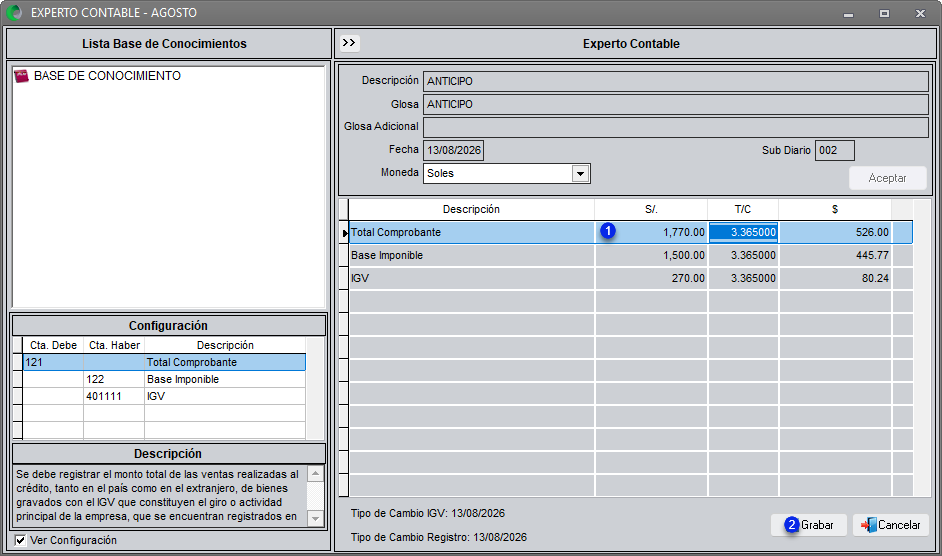Maximize the Experto Contable window
The height and width of the screenshot is (556, 942).
884,13
